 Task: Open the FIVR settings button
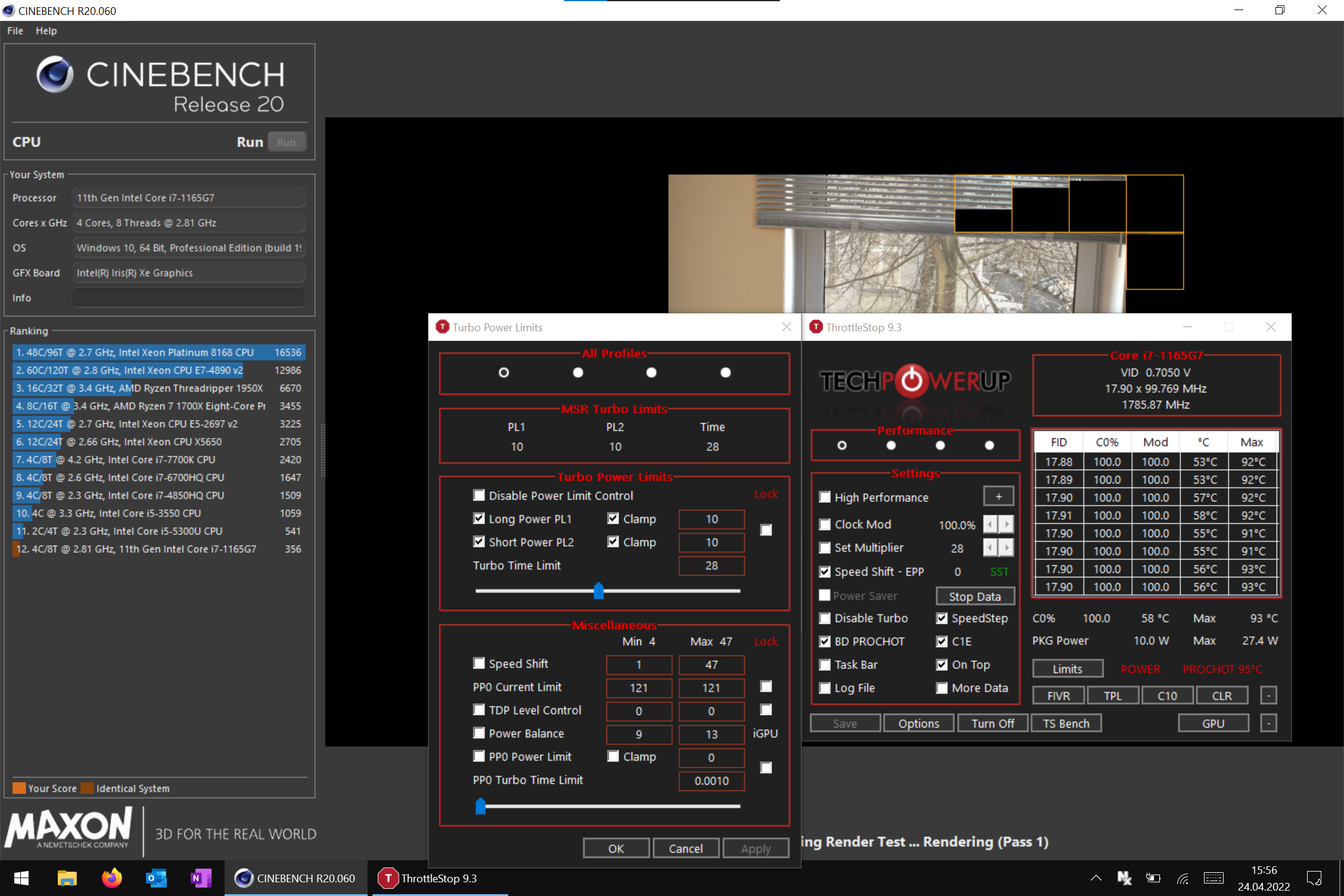(x=1059, y=696)
